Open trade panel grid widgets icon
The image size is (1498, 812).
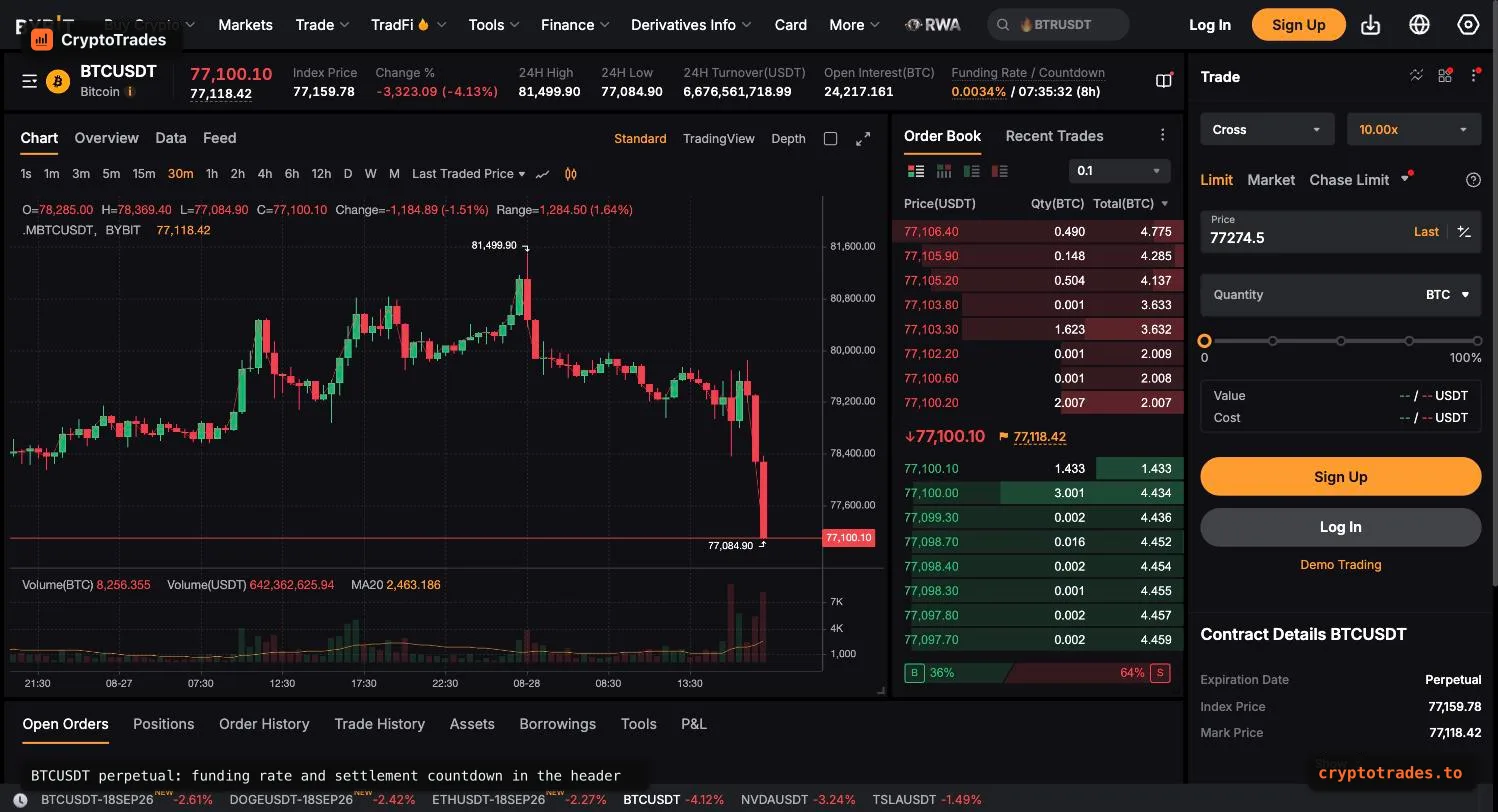point(1445,76)
